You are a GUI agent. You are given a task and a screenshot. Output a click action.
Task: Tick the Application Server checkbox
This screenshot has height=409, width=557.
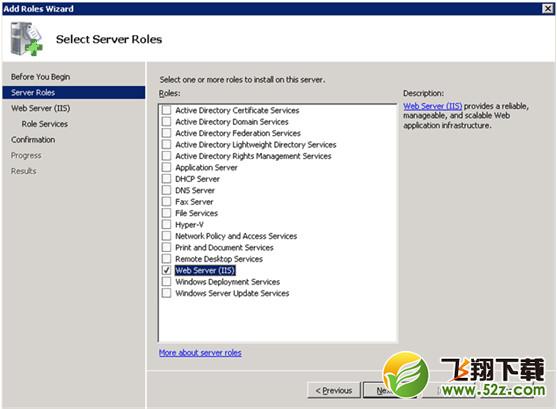coord(166,167)
